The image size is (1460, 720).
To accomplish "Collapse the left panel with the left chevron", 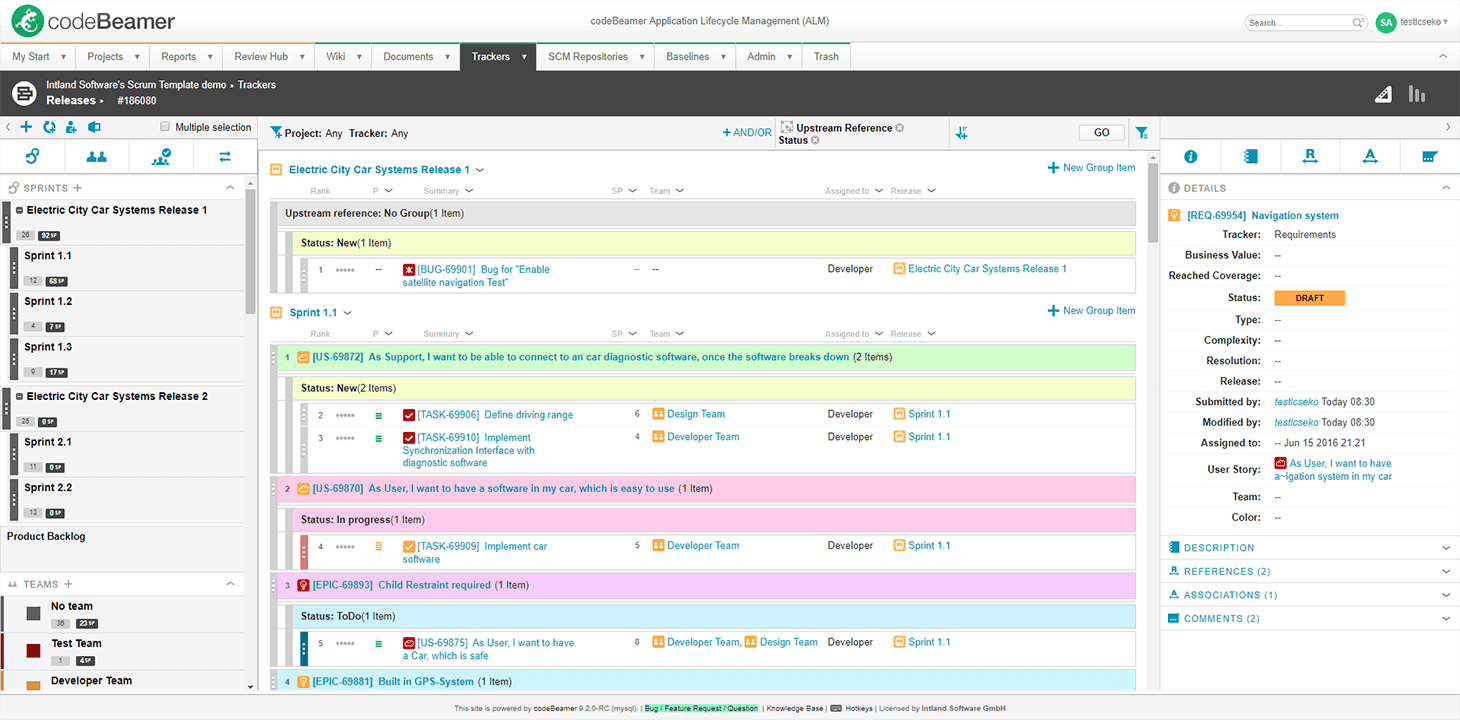I will tap(8, 127).
